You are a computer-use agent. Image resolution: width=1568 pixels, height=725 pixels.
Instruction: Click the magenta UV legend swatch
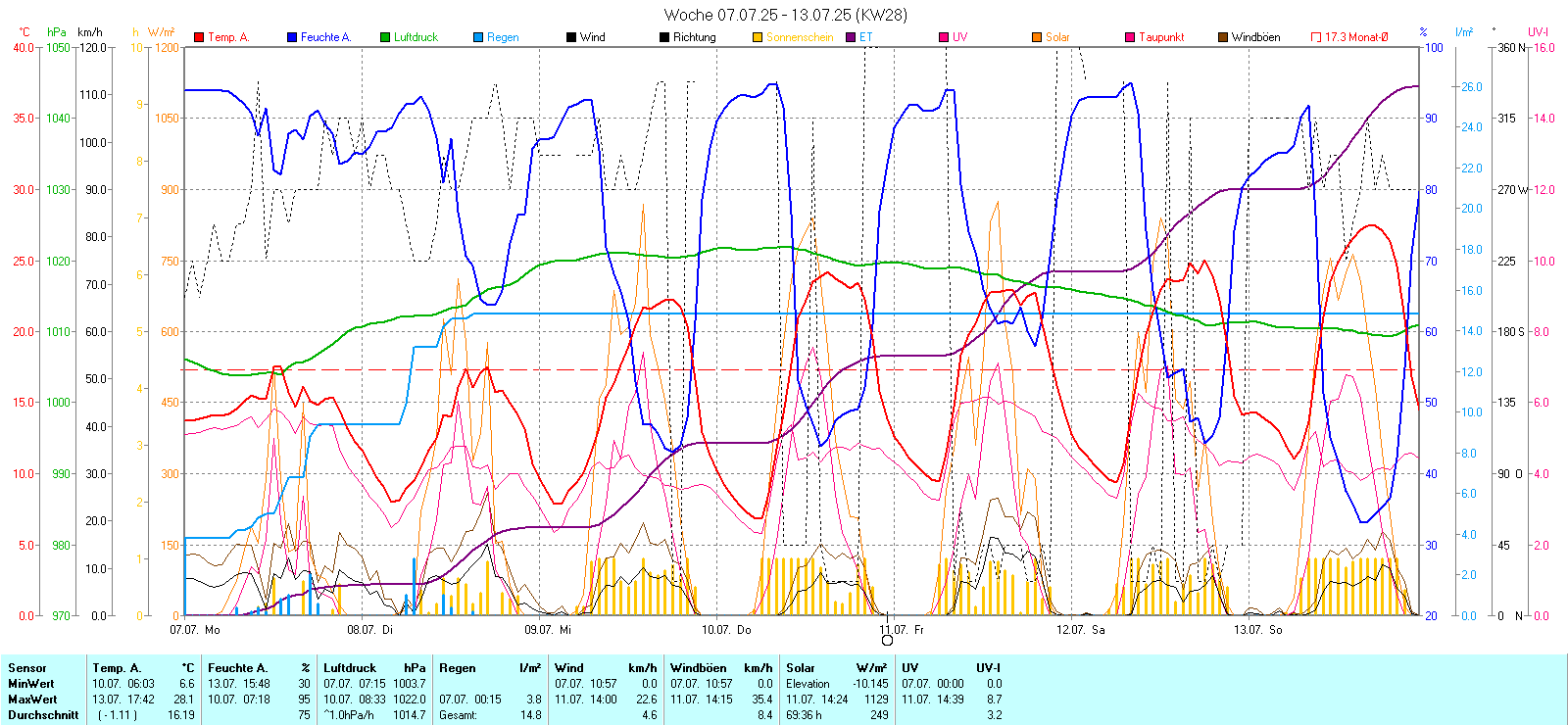point(944,37)
